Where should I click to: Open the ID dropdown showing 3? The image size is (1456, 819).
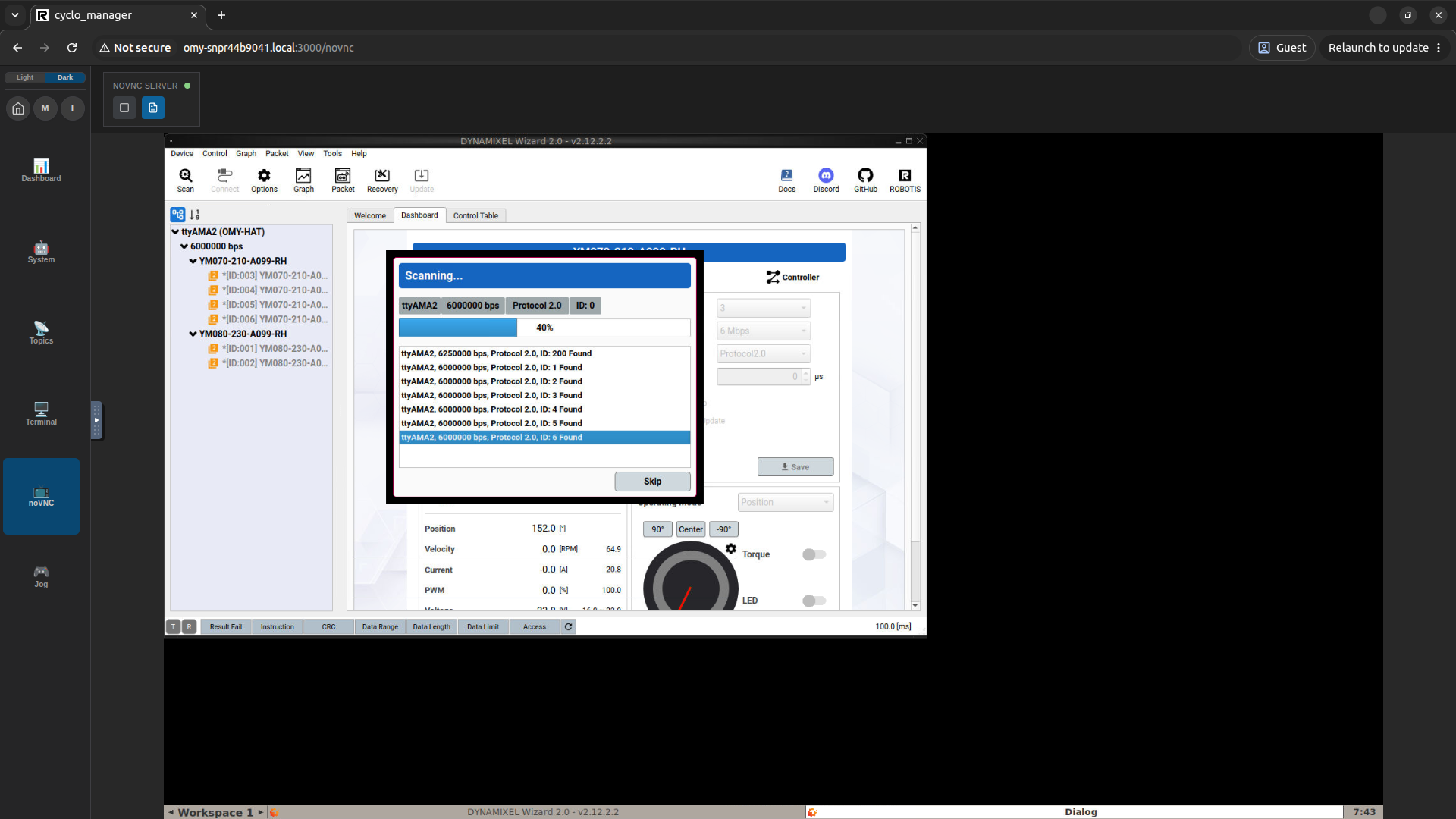tap(764, 308)
